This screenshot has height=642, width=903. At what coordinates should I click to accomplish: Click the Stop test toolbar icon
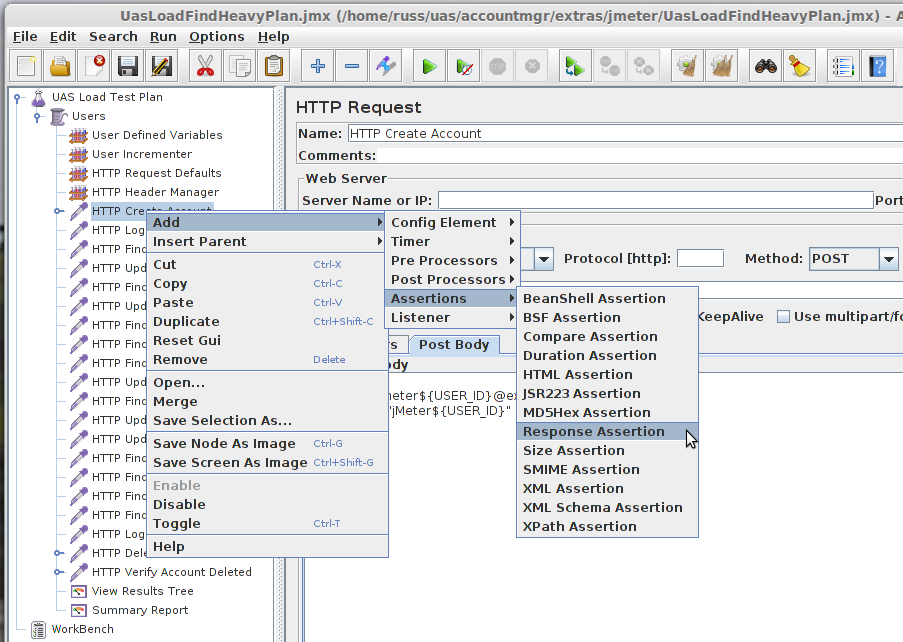point(497,66)
